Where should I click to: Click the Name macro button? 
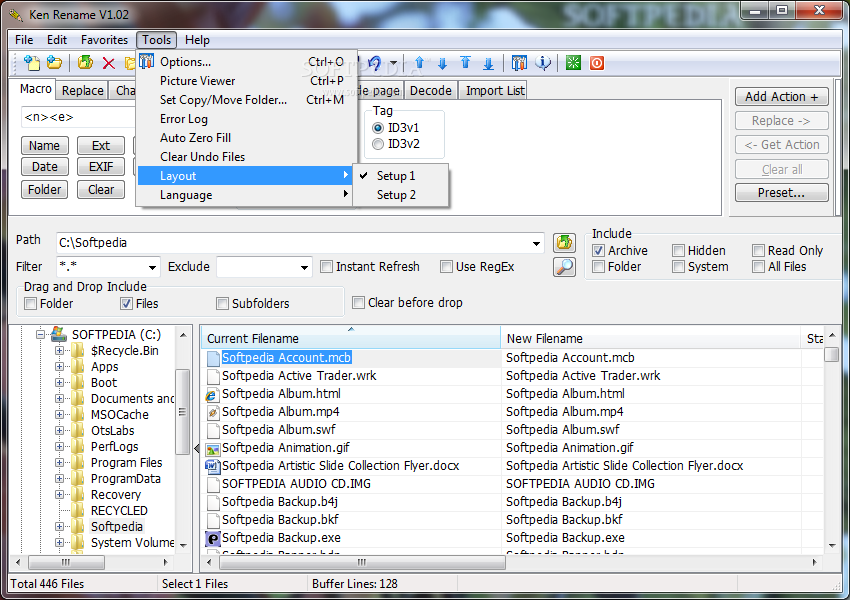tap(44, 146)
